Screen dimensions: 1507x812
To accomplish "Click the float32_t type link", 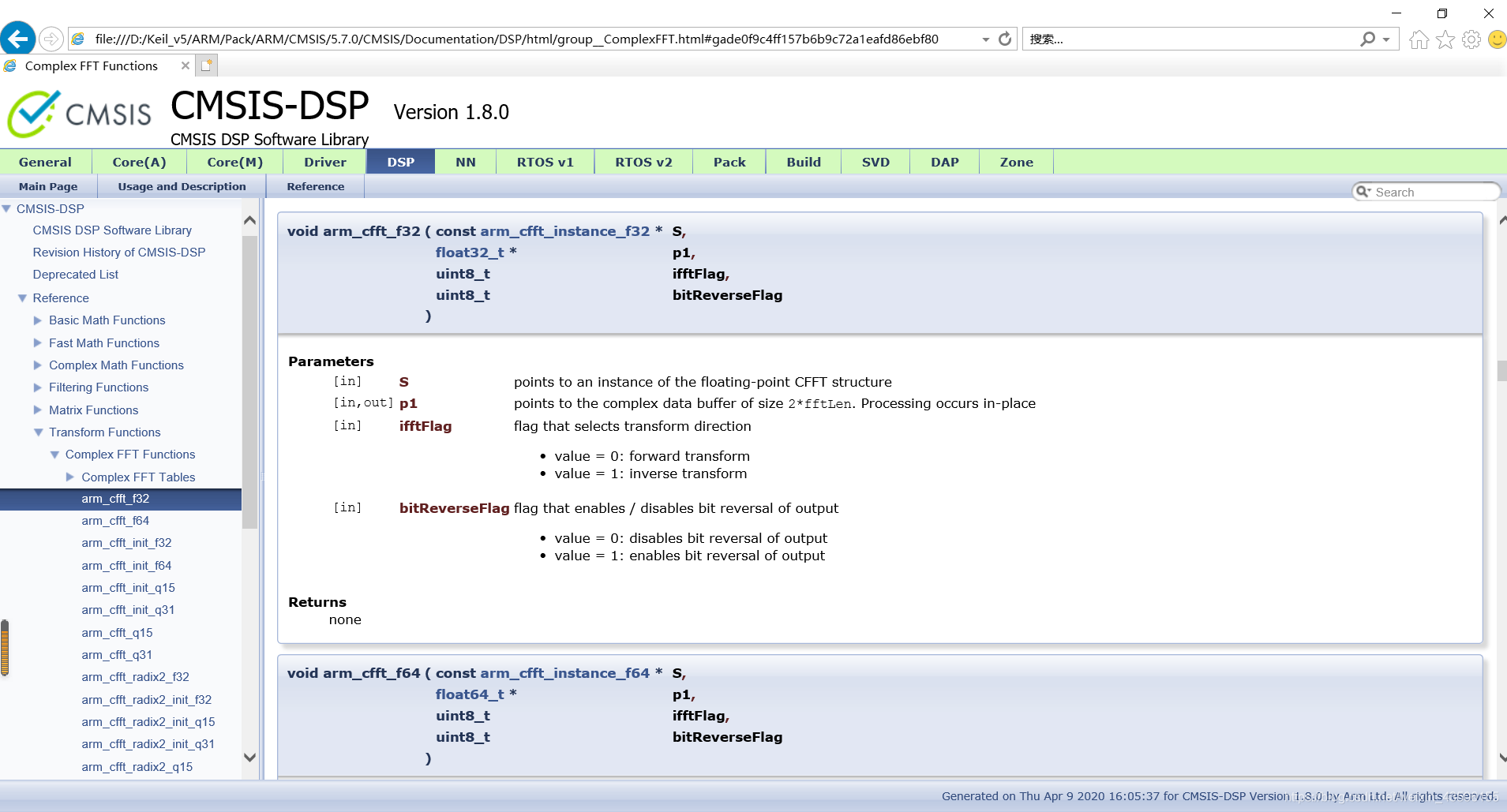I will (470, 253).
